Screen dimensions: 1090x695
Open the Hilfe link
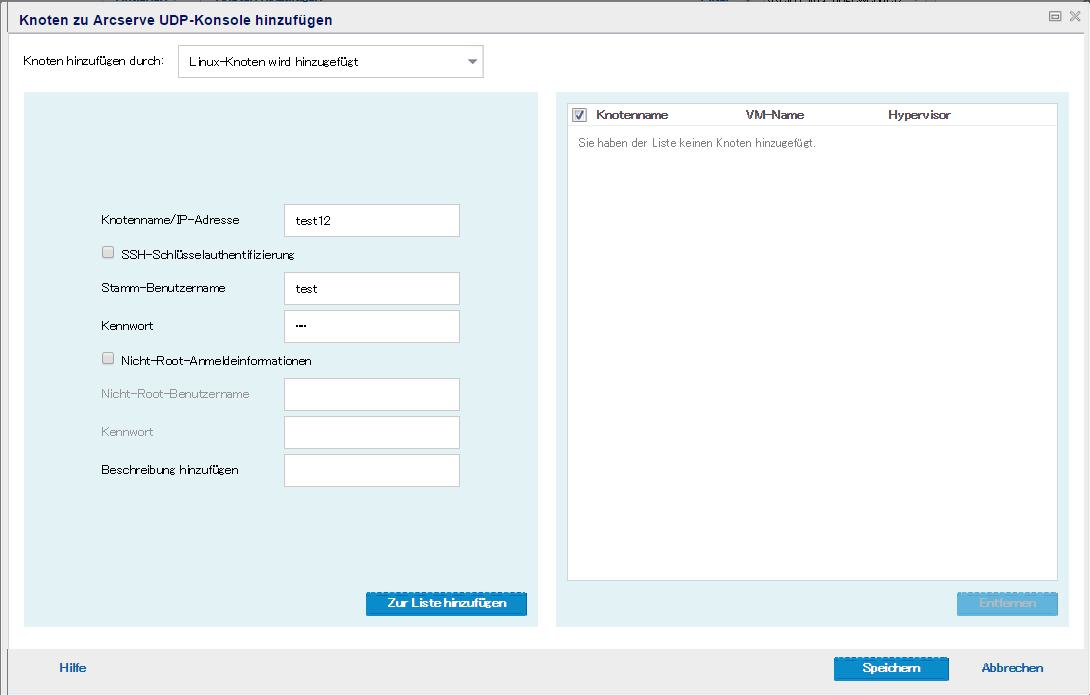click(x=73, y=668)
